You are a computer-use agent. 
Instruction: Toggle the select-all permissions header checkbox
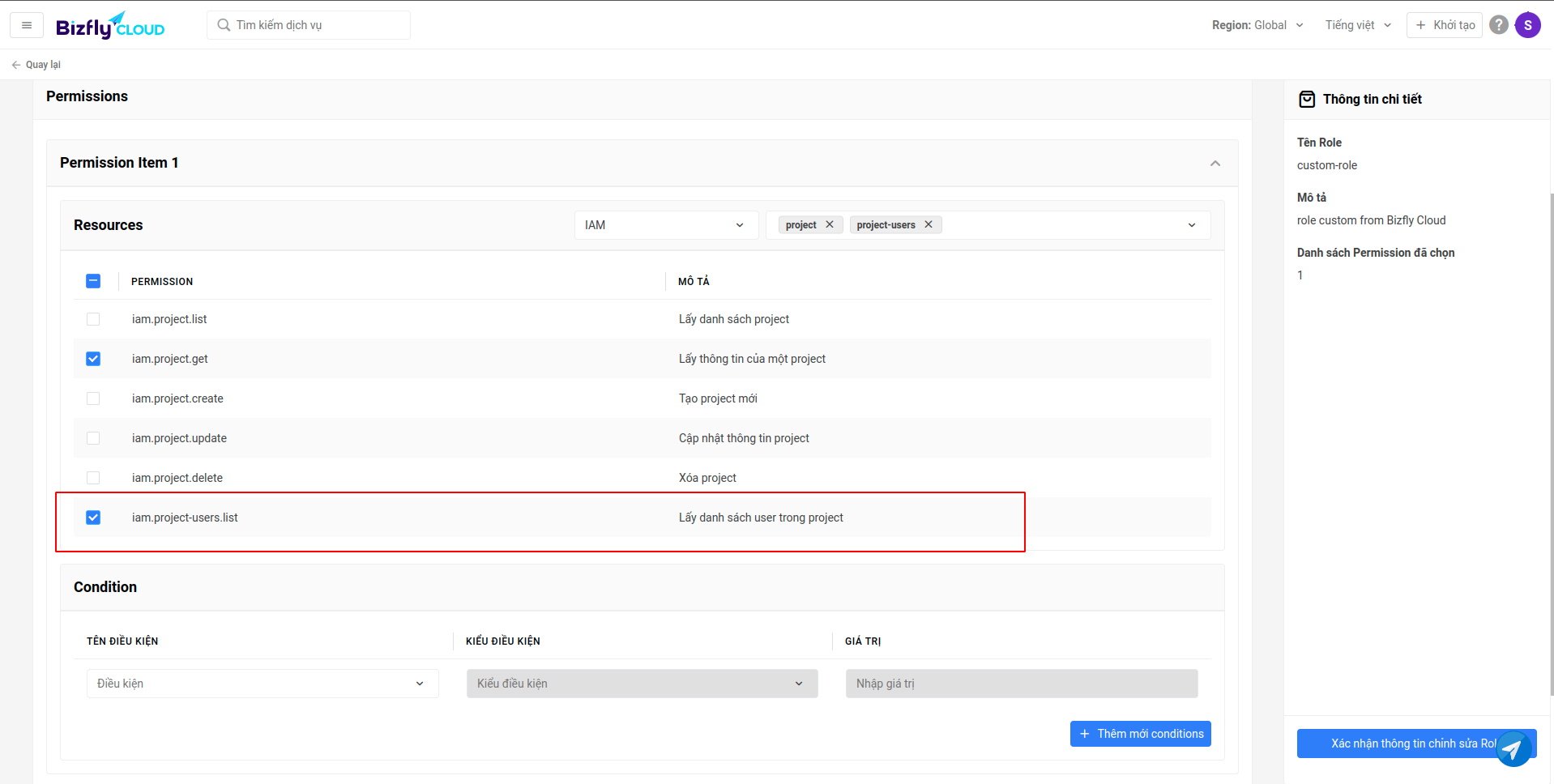(93, 281)
